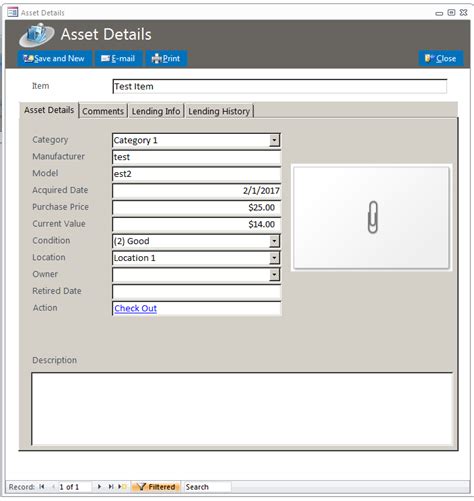This screenshot has height=501, width=474.
Task: Click the Acquired Date field
Action: pyautogui.click(x=197, y=191)
